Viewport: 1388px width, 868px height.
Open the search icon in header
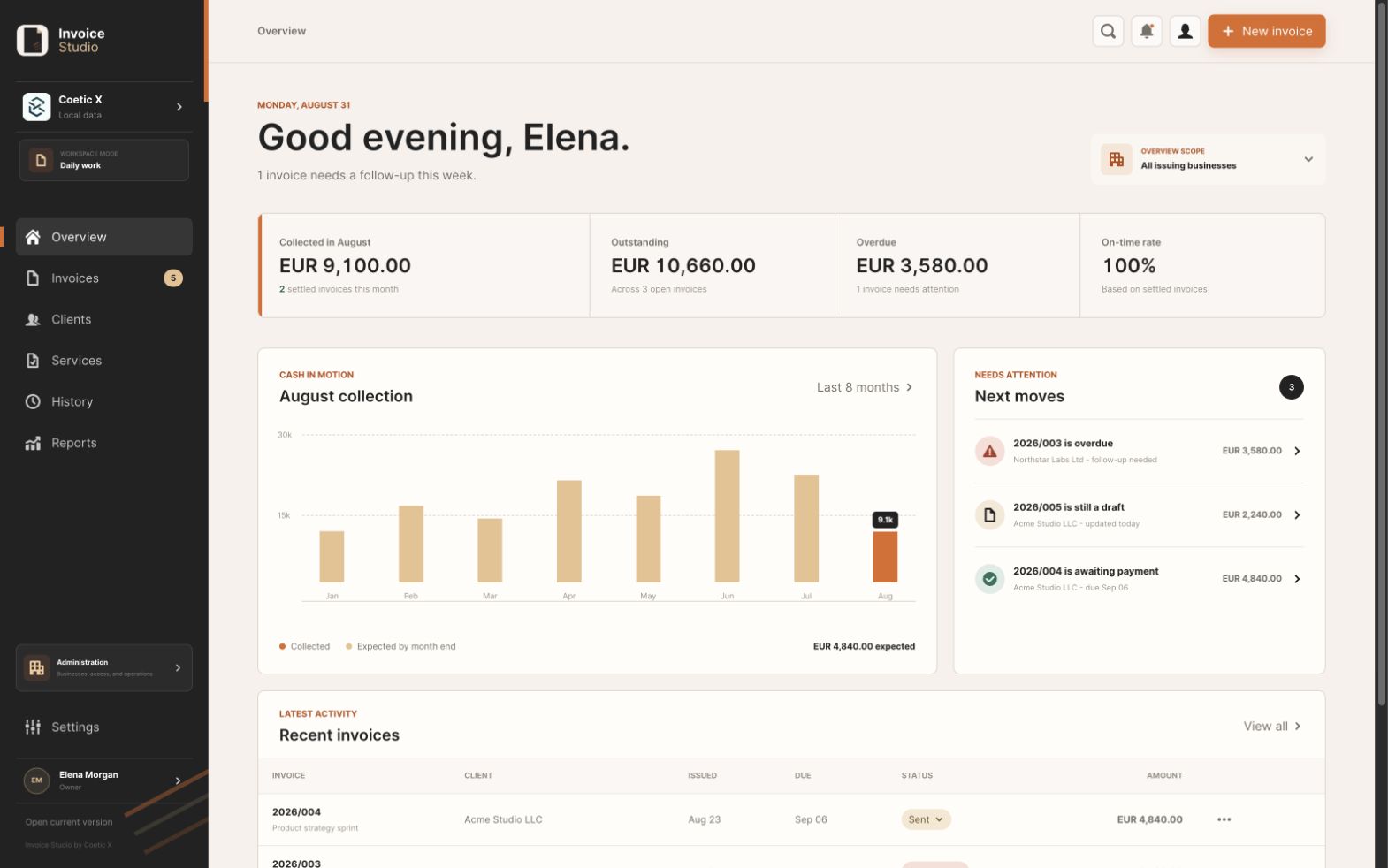click(1108, 31)
